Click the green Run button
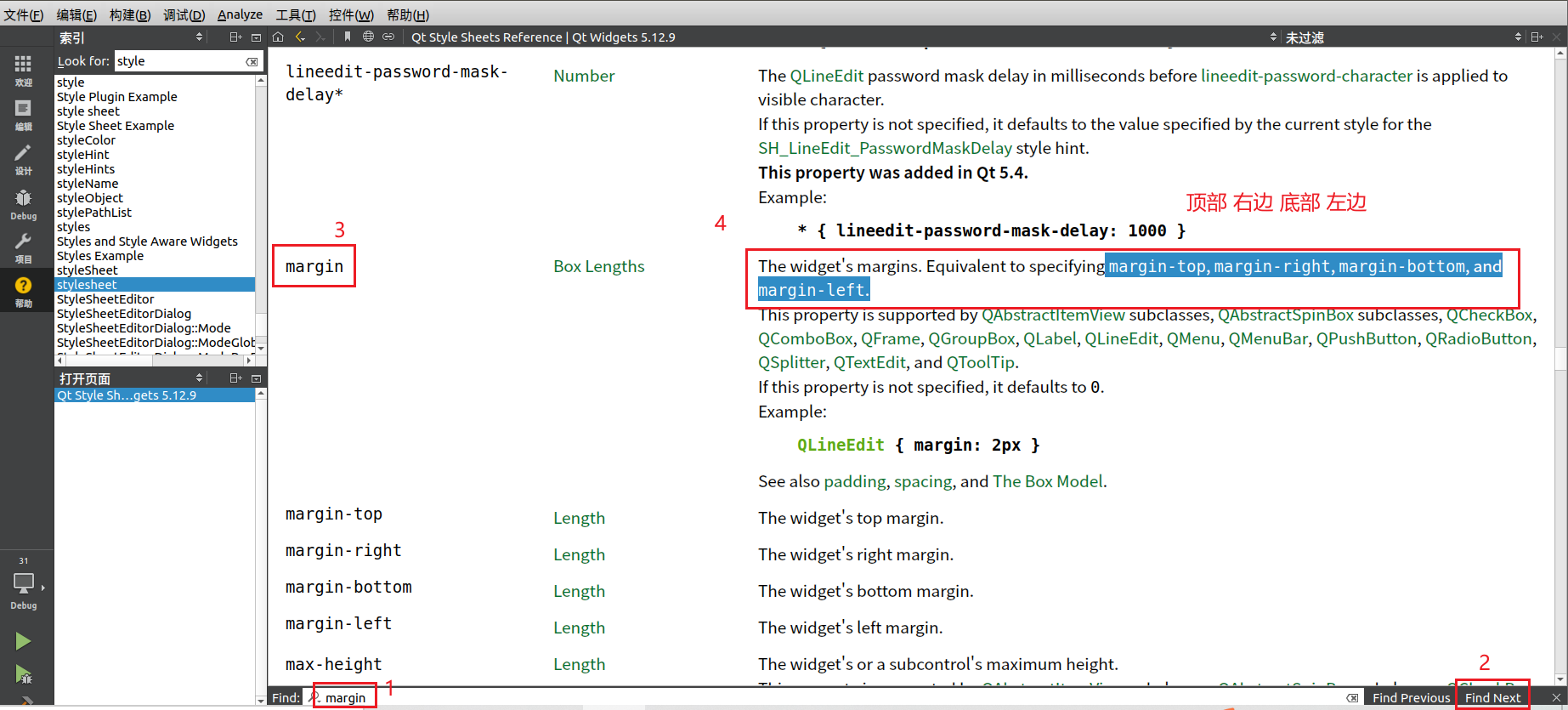This screenshot has height=710, width=1568. coord(23,641)
